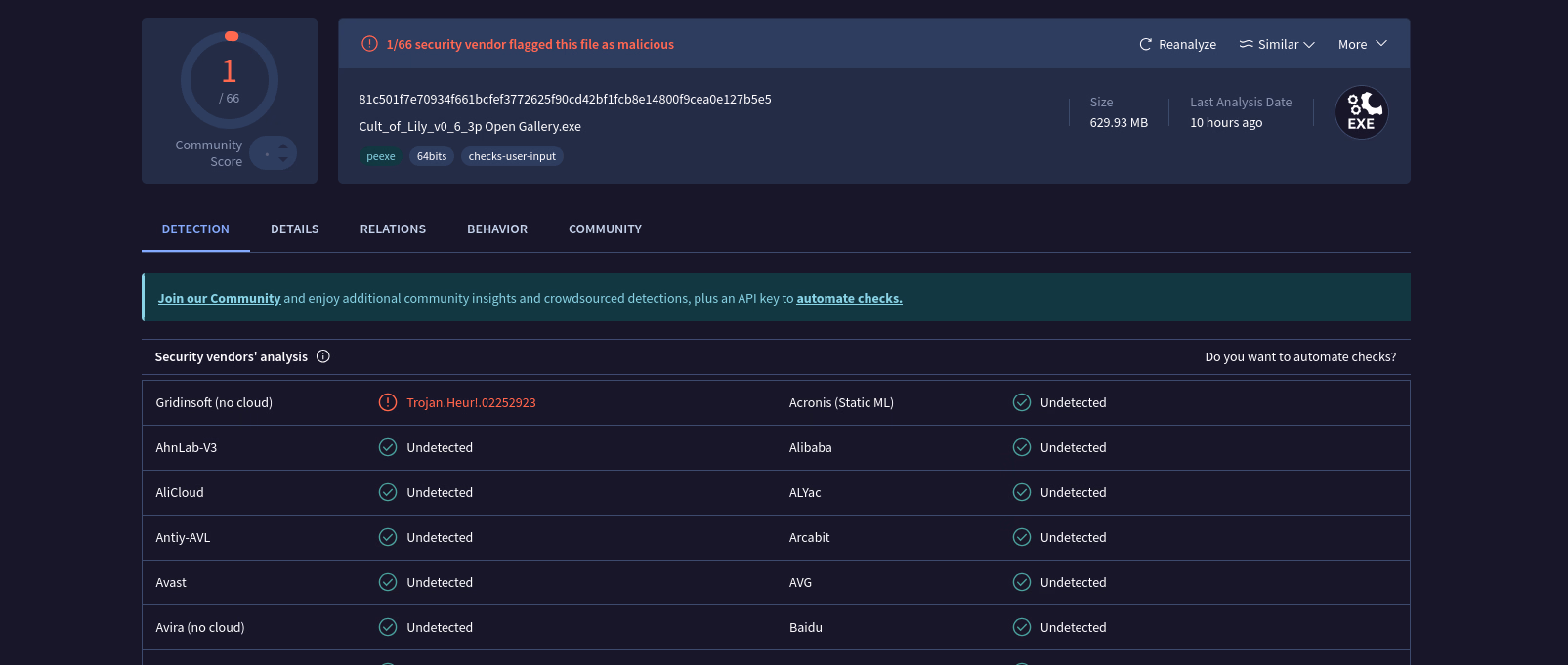Go to the Relations tab

point(393,229)
